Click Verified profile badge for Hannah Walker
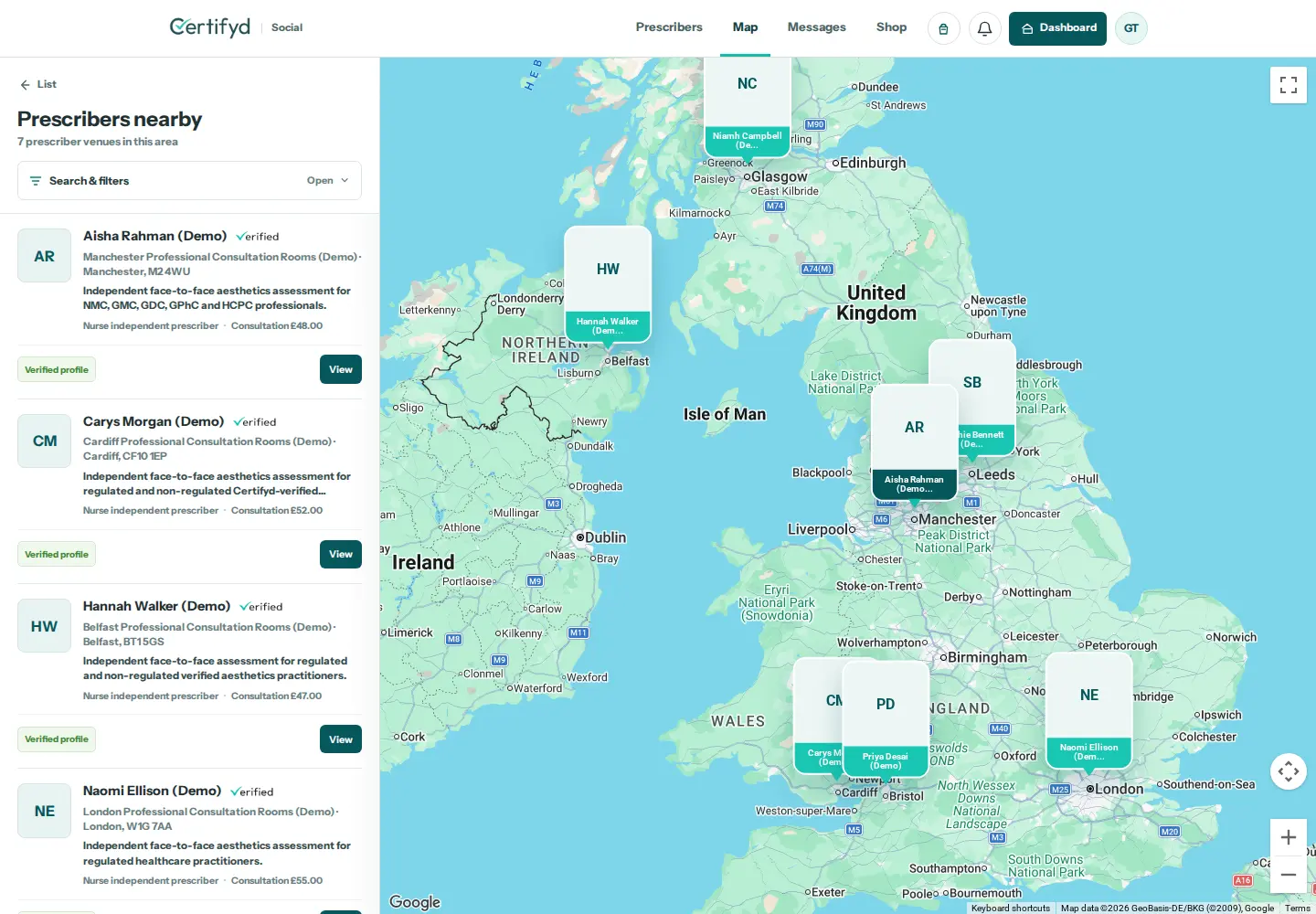Image resolution: width=1316 pixels, height=914 pixels. (57, 739)
